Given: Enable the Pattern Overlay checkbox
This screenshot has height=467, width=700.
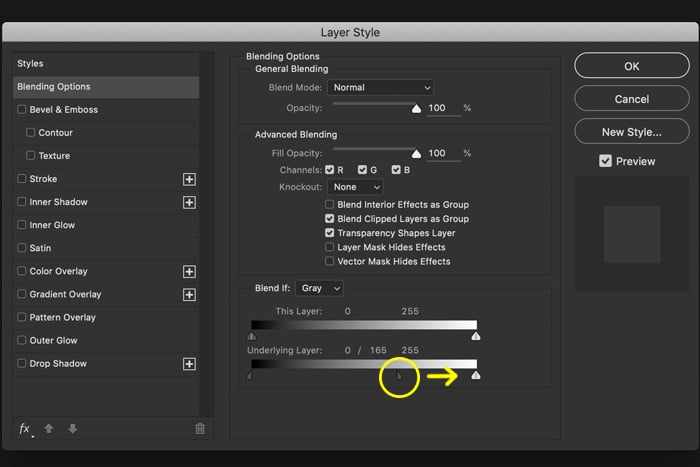Looking at the screenshot, I should (x=21, y=317).
